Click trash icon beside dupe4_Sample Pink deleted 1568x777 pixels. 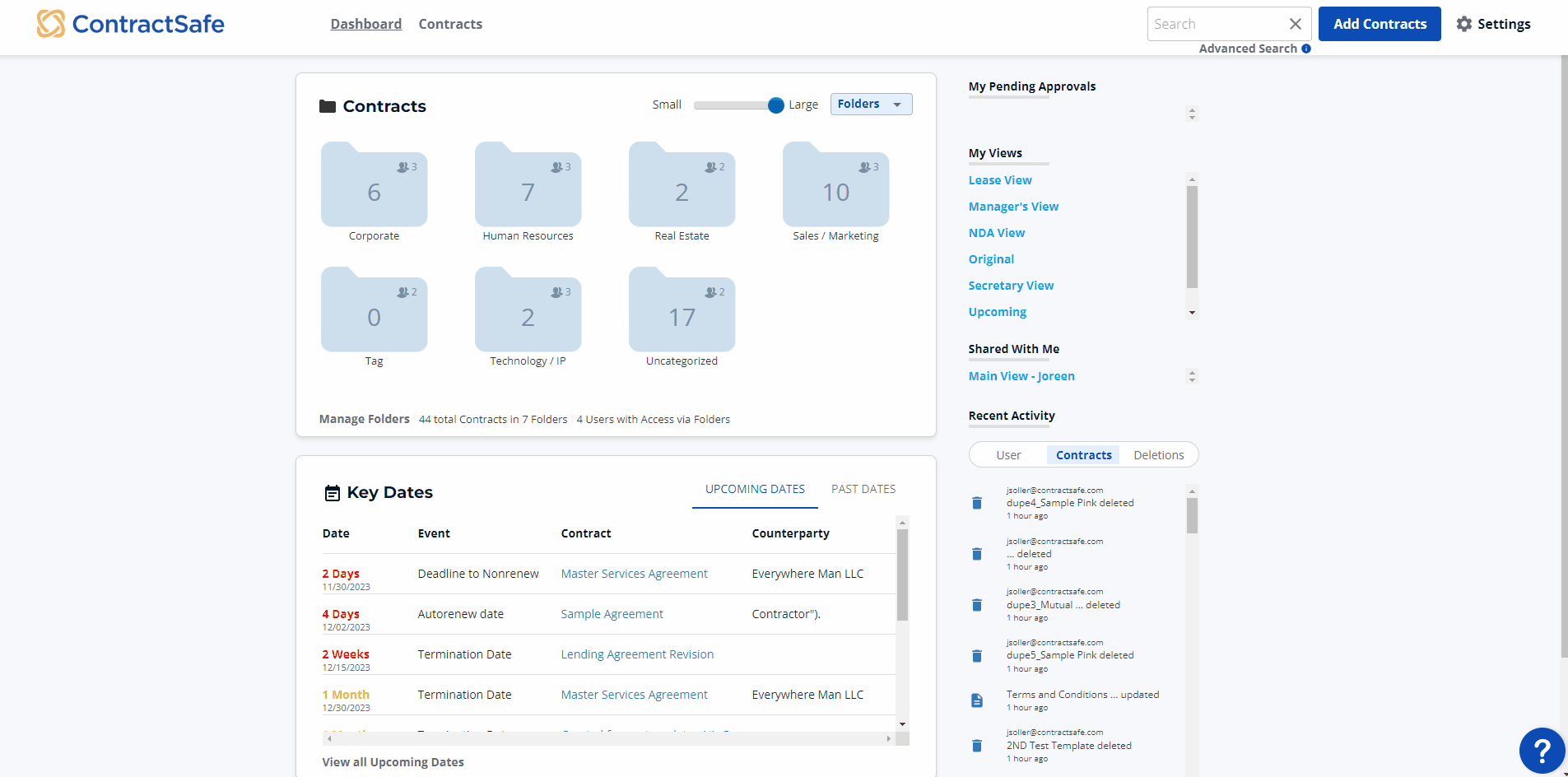coord(977,503)
